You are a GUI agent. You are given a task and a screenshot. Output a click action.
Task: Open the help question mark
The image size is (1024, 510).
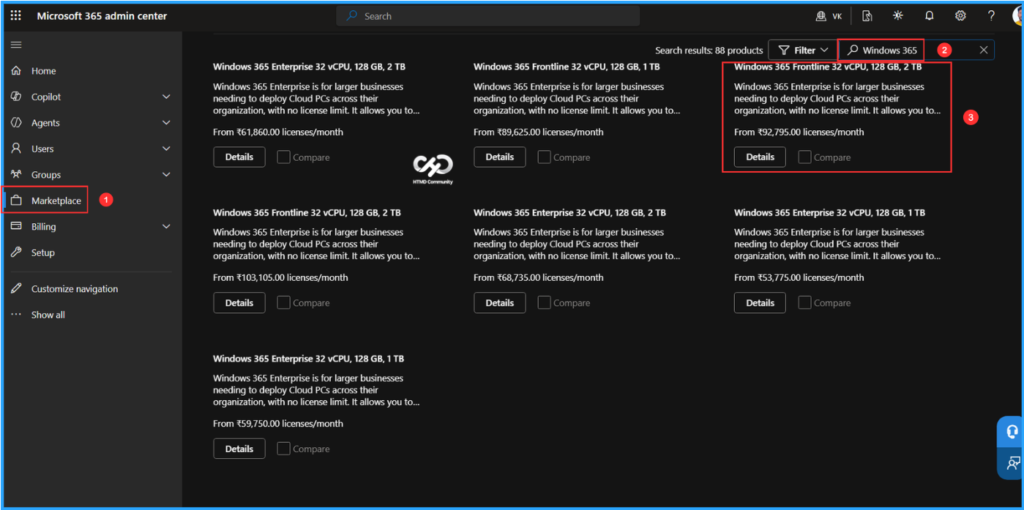point(991,16)
